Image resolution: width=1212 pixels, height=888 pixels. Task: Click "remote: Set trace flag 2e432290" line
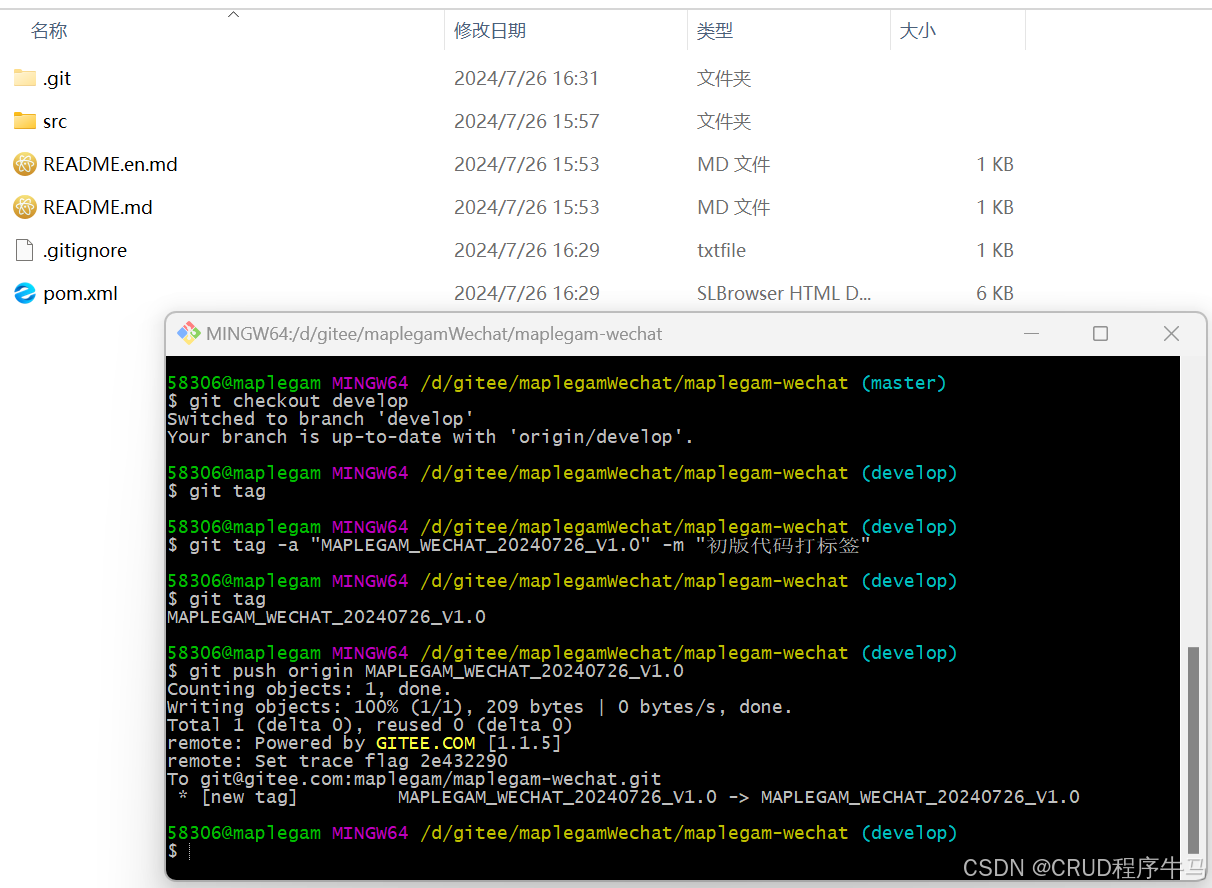(337, 761)
